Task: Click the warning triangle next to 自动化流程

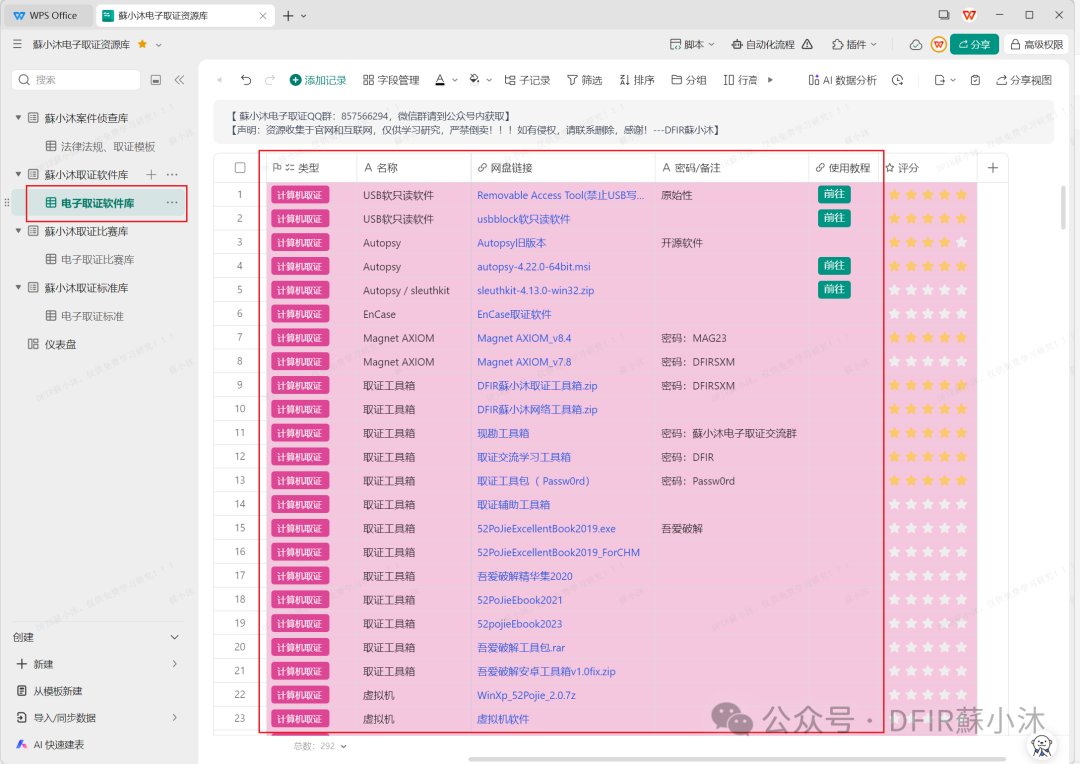Action: (x=807, y=44)
